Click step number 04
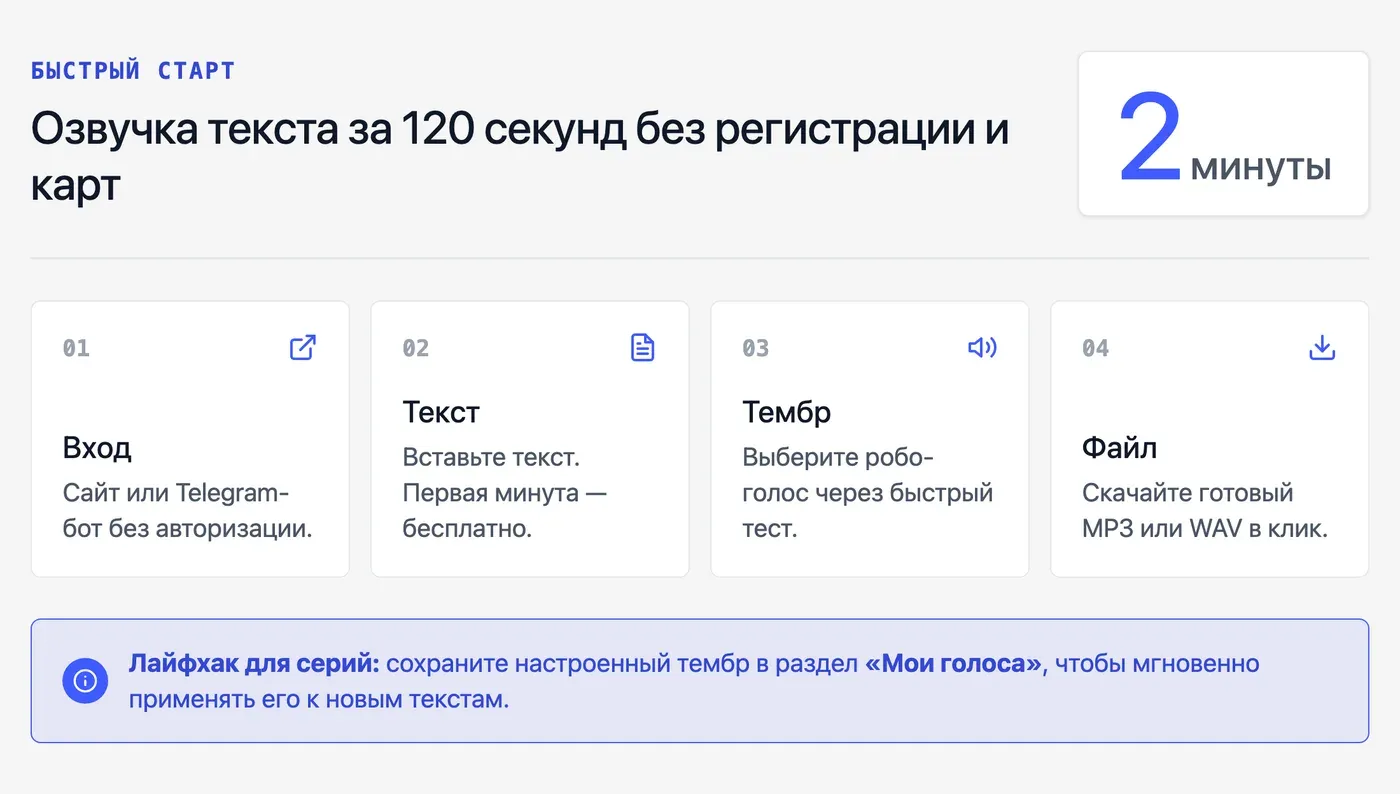 point(1096,348)
